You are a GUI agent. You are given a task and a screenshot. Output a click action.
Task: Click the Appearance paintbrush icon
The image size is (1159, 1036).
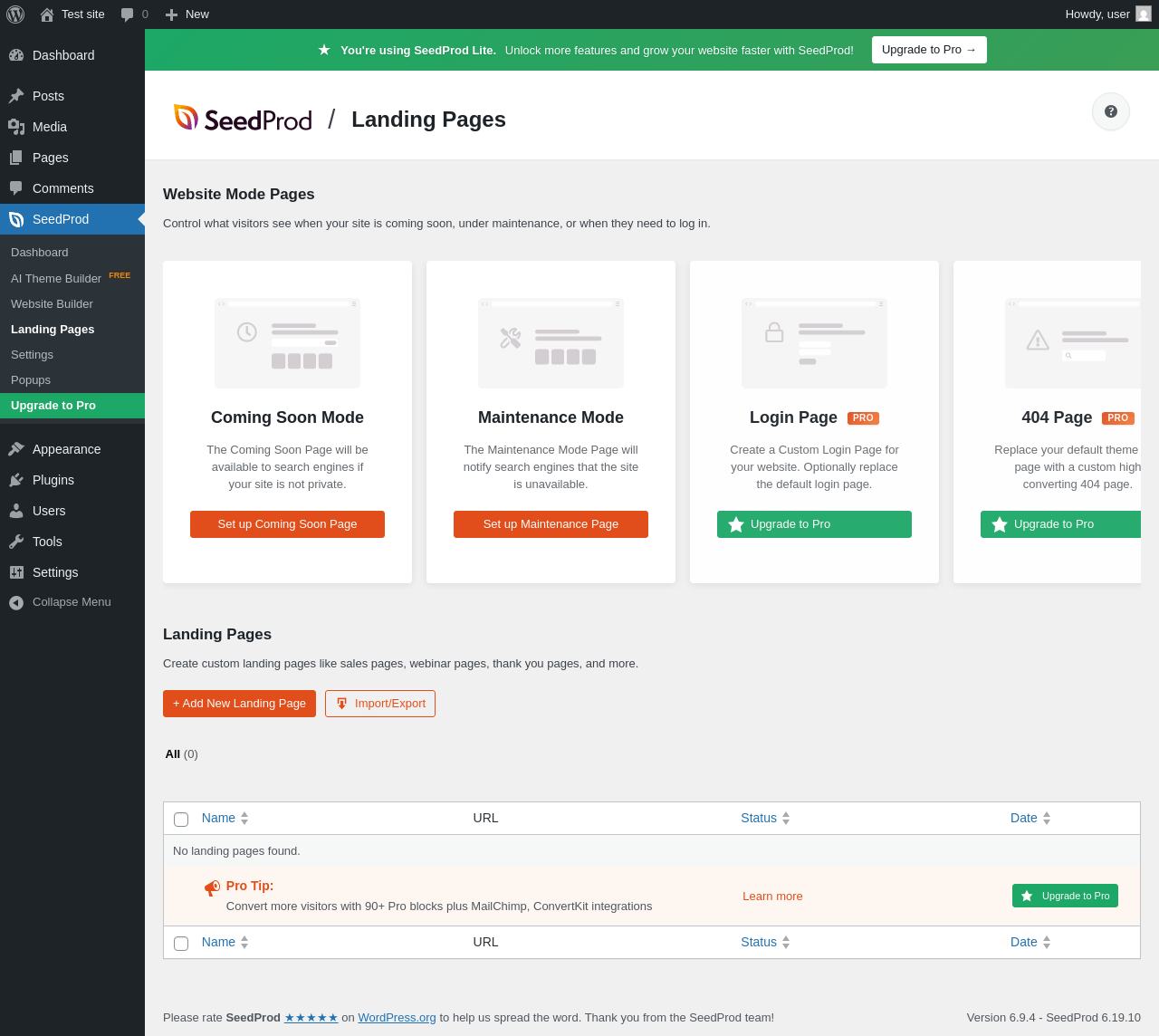pos(16,449)
